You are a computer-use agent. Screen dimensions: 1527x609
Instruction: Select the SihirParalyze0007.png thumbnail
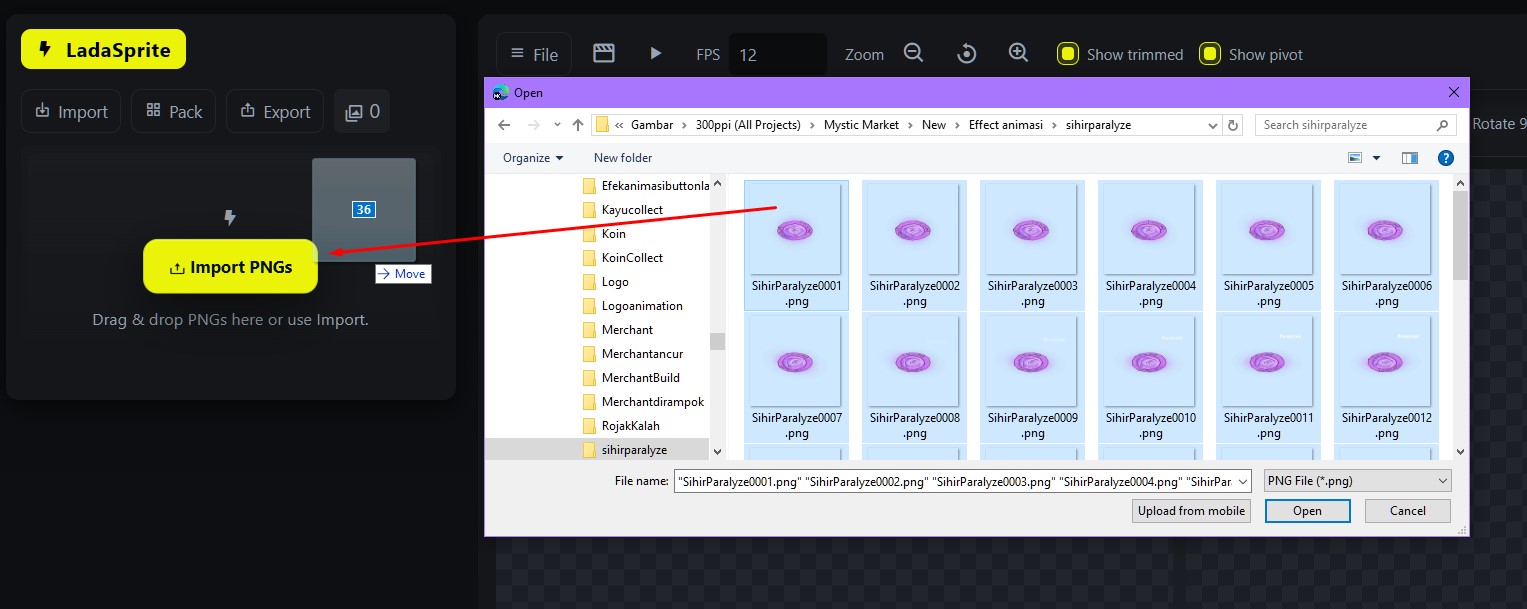pos(795,361)
